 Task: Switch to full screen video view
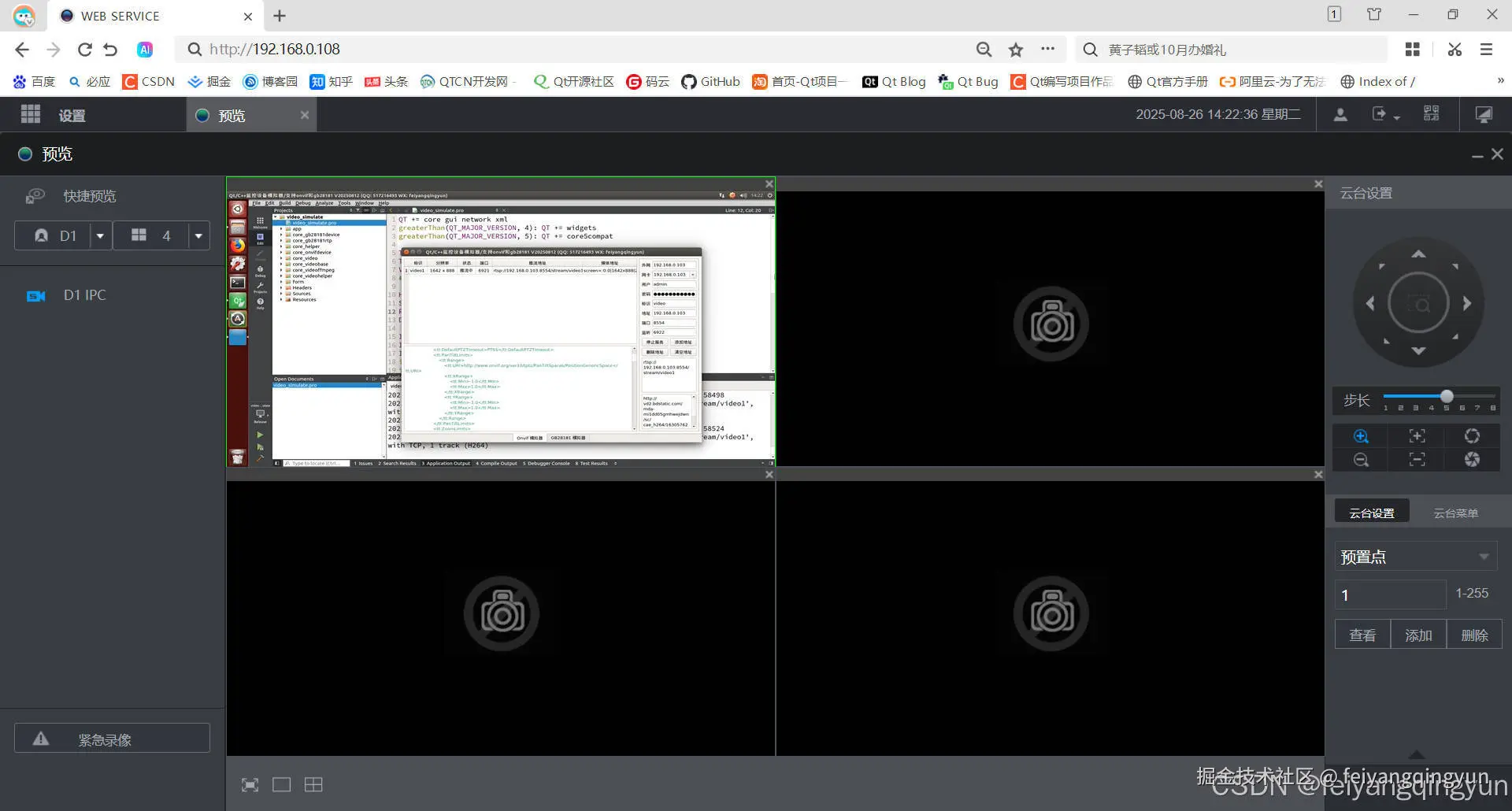click(x=250, y=785)
